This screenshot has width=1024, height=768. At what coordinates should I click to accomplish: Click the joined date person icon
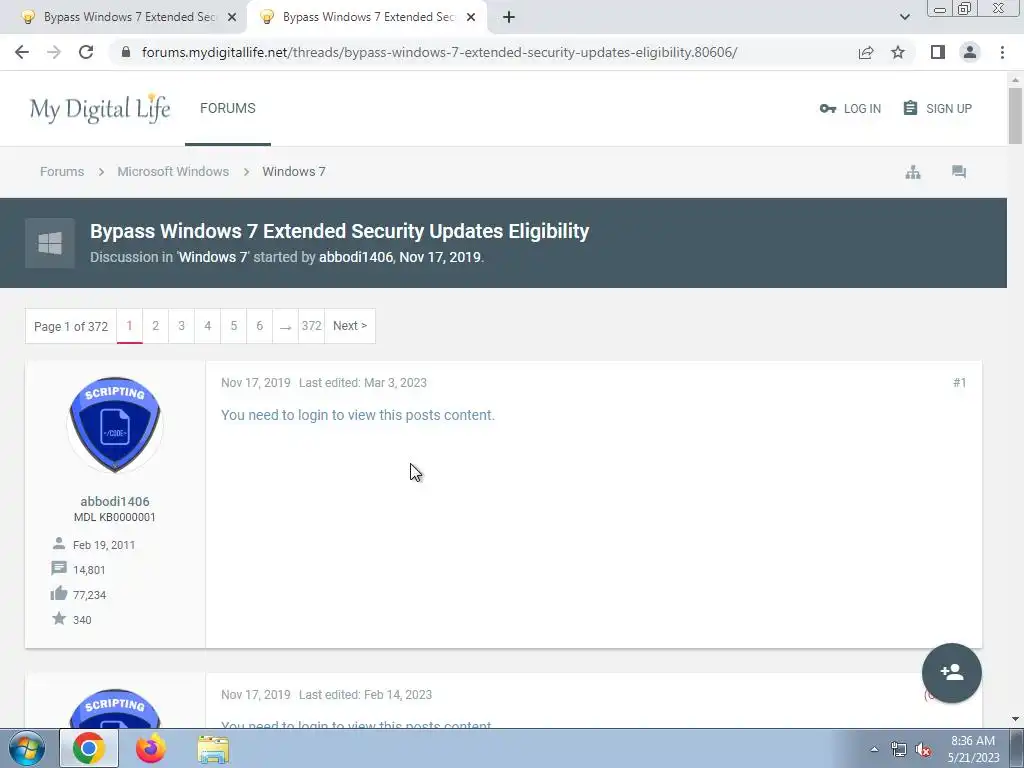click(x=59, y=543)
